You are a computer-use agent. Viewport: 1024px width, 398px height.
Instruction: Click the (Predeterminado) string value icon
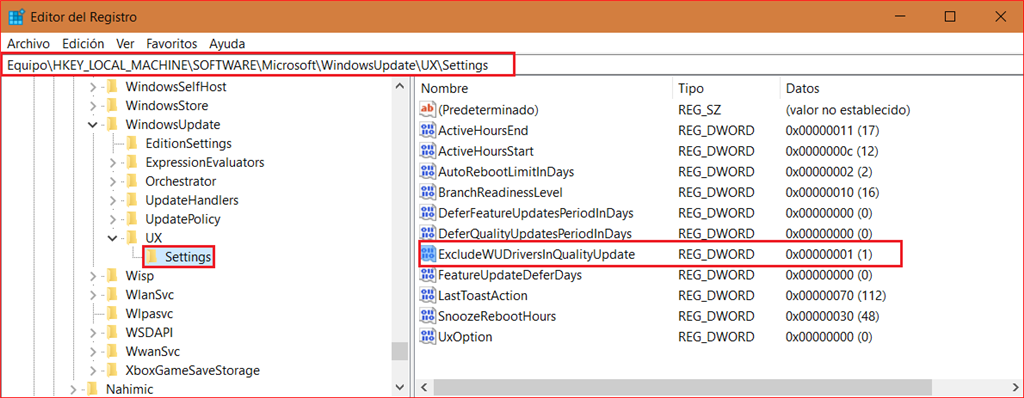pyautogui.click(x=428, y=109)
